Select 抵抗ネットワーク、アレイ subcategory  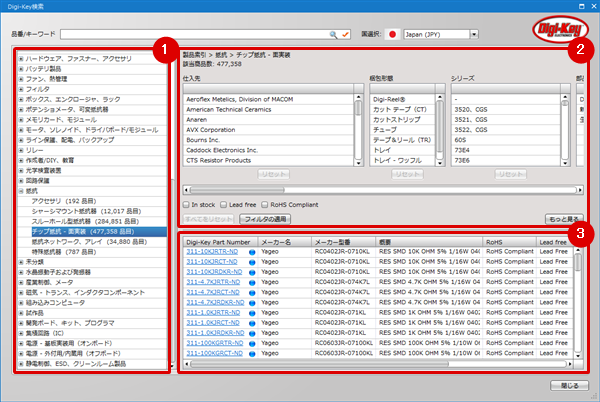[89, 242]
